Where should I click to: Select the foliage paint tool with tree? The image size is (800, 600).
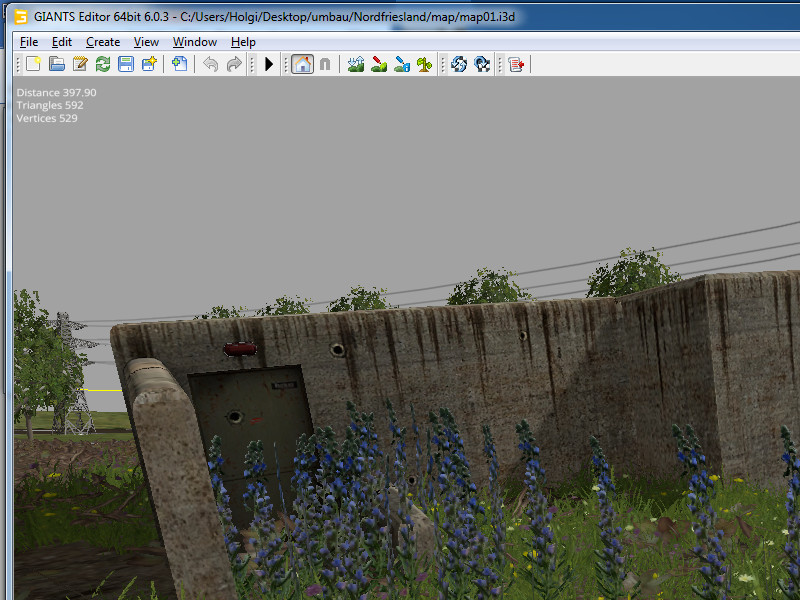pos(425,64)
